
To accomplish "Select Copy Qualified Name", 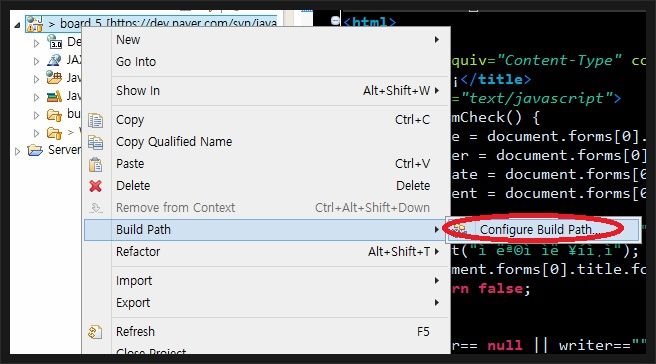I will pos(266,142).
